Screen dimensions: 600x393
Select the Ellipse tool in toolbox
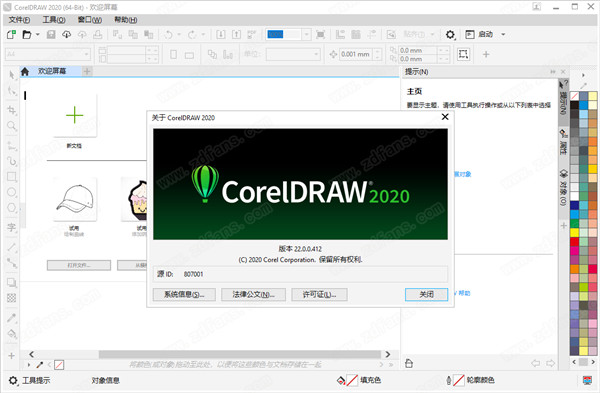pyautogui.click(x=11, y=192)
